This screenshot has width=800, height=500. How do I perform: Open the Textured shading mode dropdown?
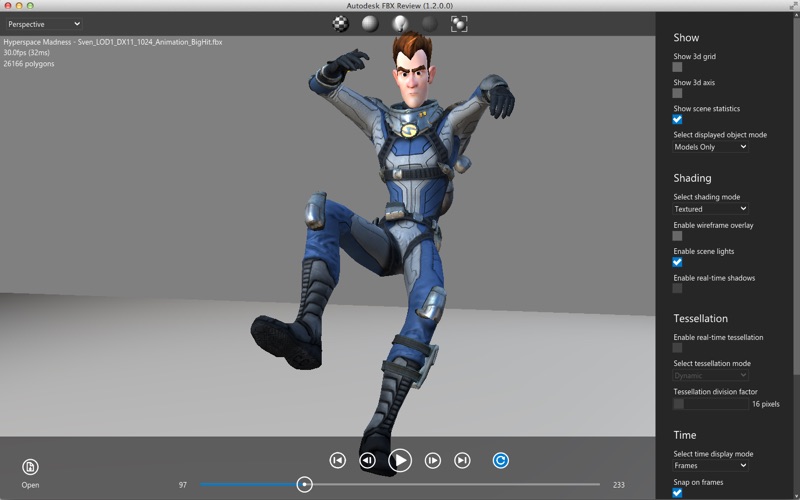(710, 209)
